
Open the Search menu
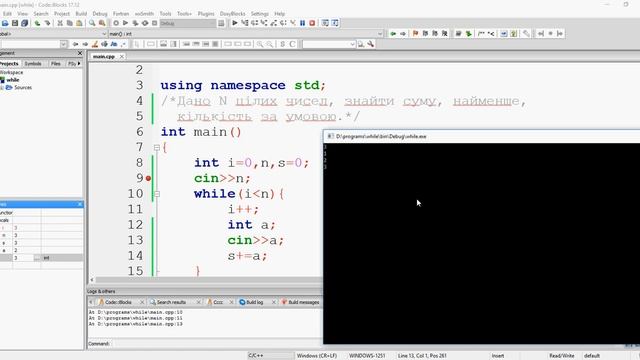click(41, 13)
